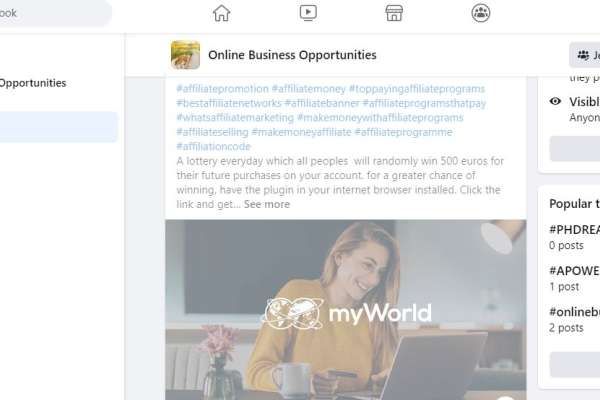Go to the Facebook Home icon
Image resolution: width=600 pixels, height=400 pixels.
click(x=222, y=13)
